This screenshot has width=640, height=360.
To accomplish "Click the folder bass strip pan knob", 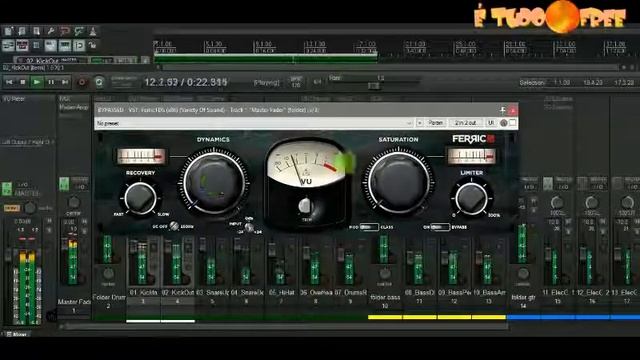I will click(x=384, y=273).
